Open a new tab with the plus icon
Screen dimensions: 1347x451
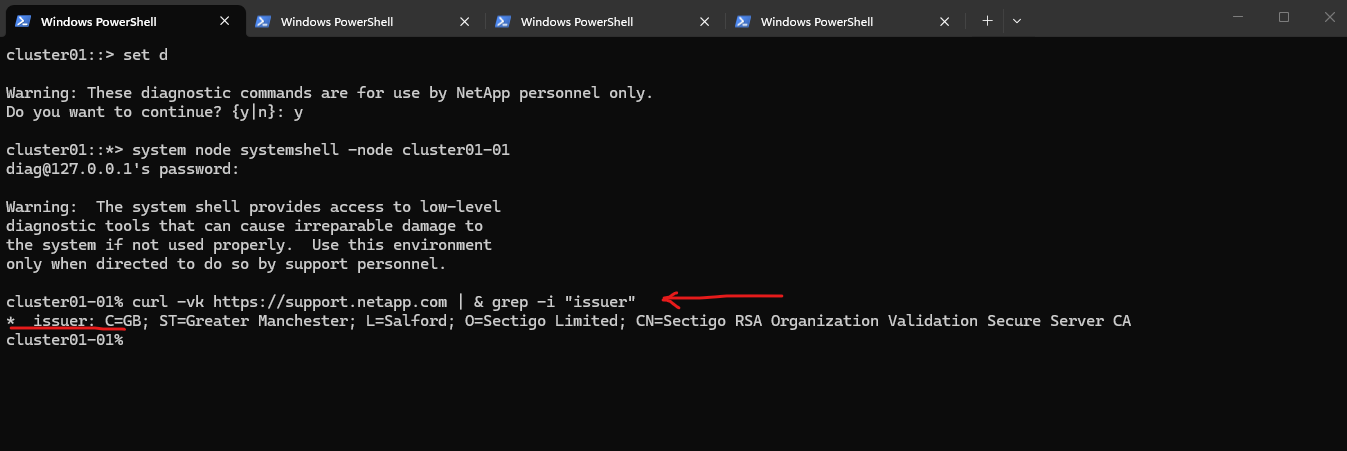(987, 21)
